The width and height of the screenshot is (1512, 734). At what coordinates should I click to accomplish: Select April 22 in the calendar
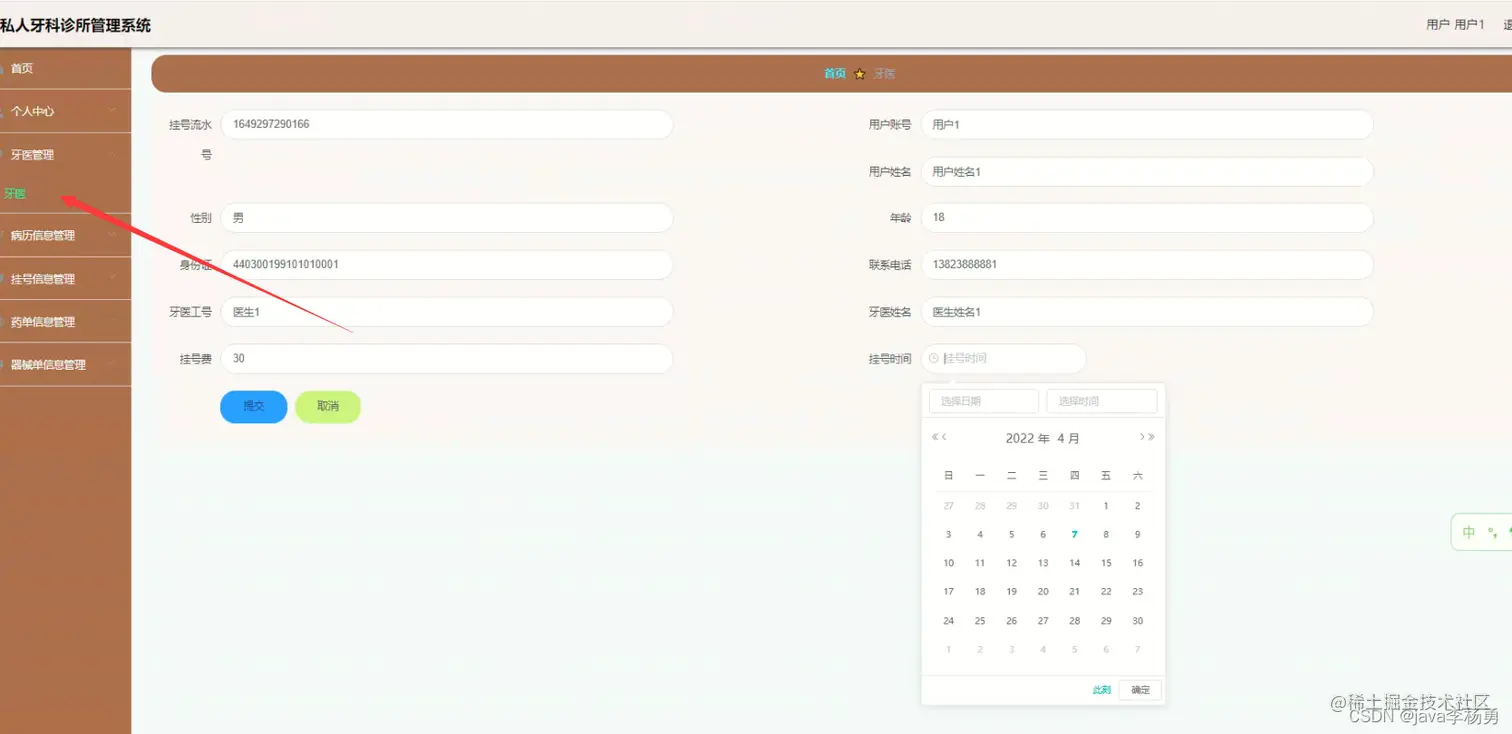(1106, 592)
